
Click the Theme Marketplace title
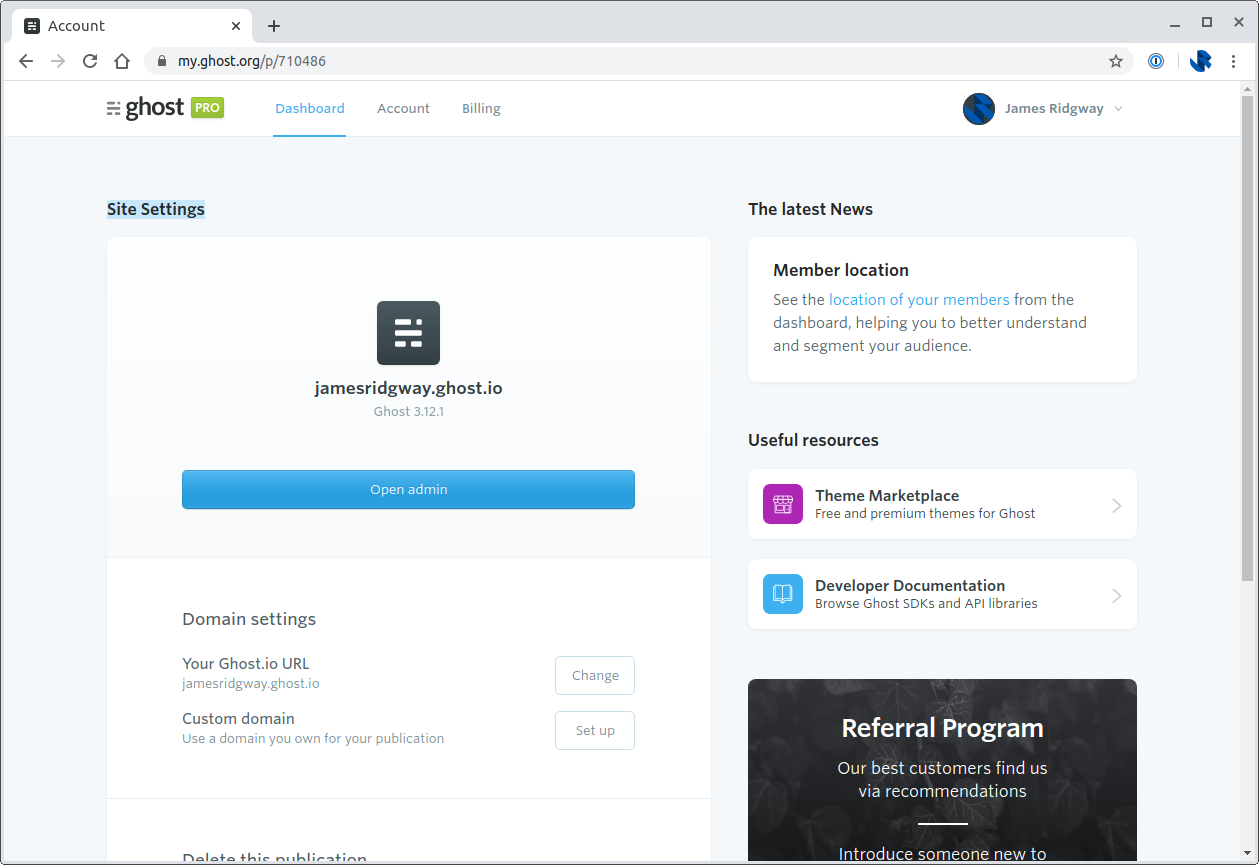coord(887,495)
